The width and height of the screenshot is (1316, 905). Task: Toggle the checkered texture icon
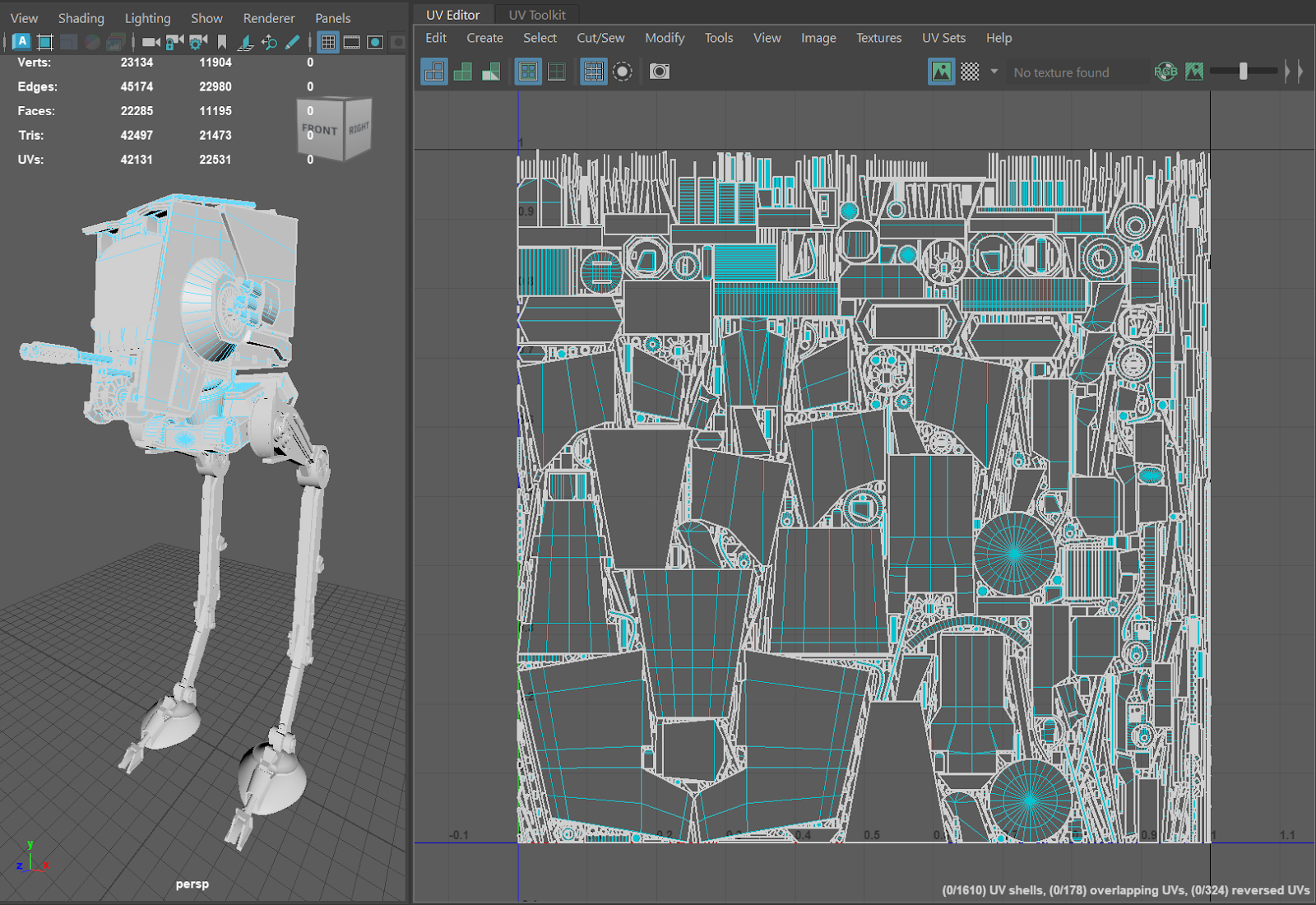(x=971, y=72)
